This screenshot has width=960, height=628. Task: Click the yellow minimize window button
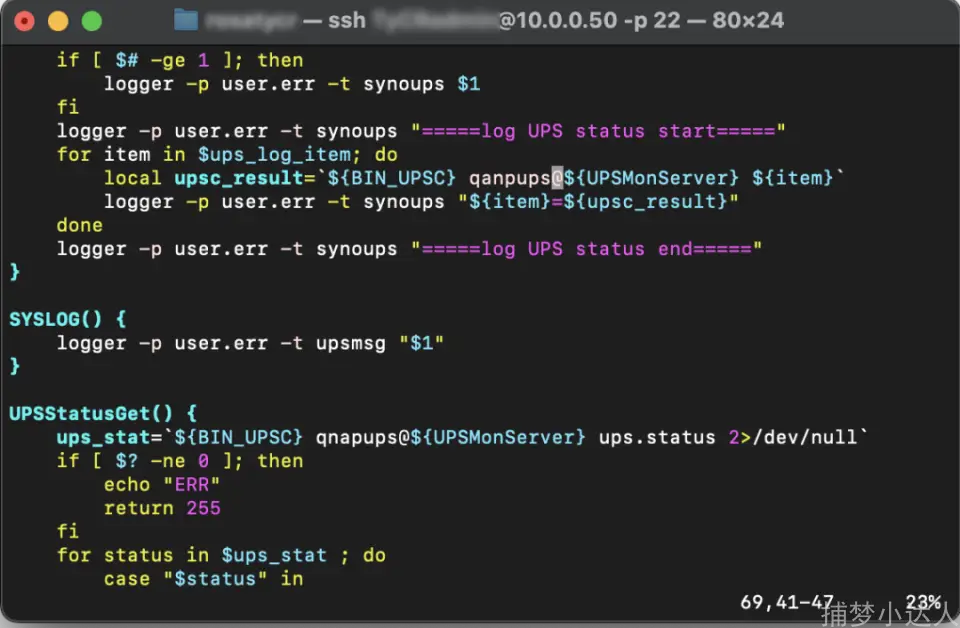click(x=58, y=21)
